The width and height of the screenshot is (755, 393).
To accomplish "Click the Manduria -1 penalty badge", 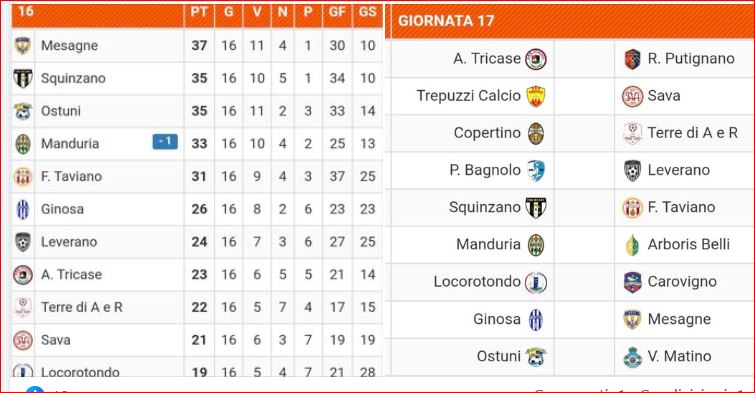I will [165, 142].
